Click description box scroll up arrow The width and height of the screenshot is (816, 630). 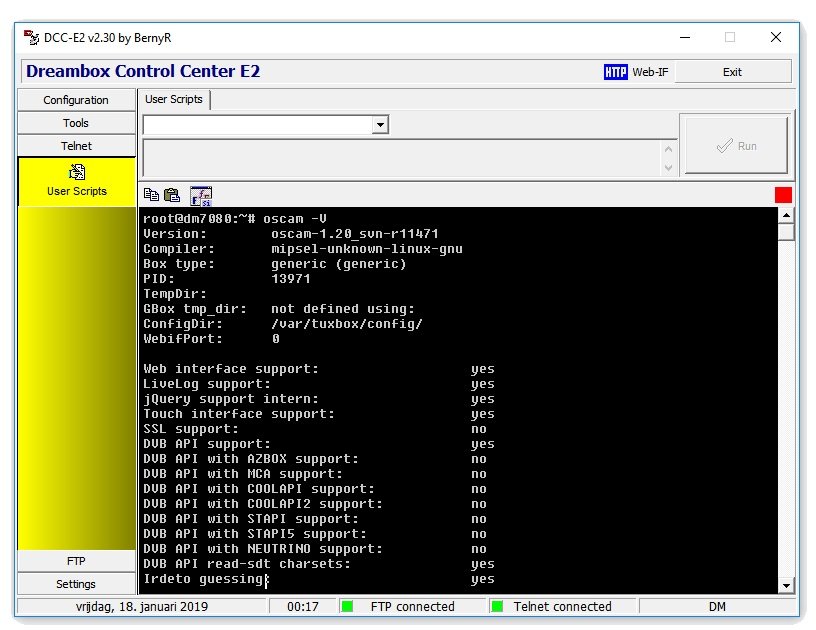[669, 149]
